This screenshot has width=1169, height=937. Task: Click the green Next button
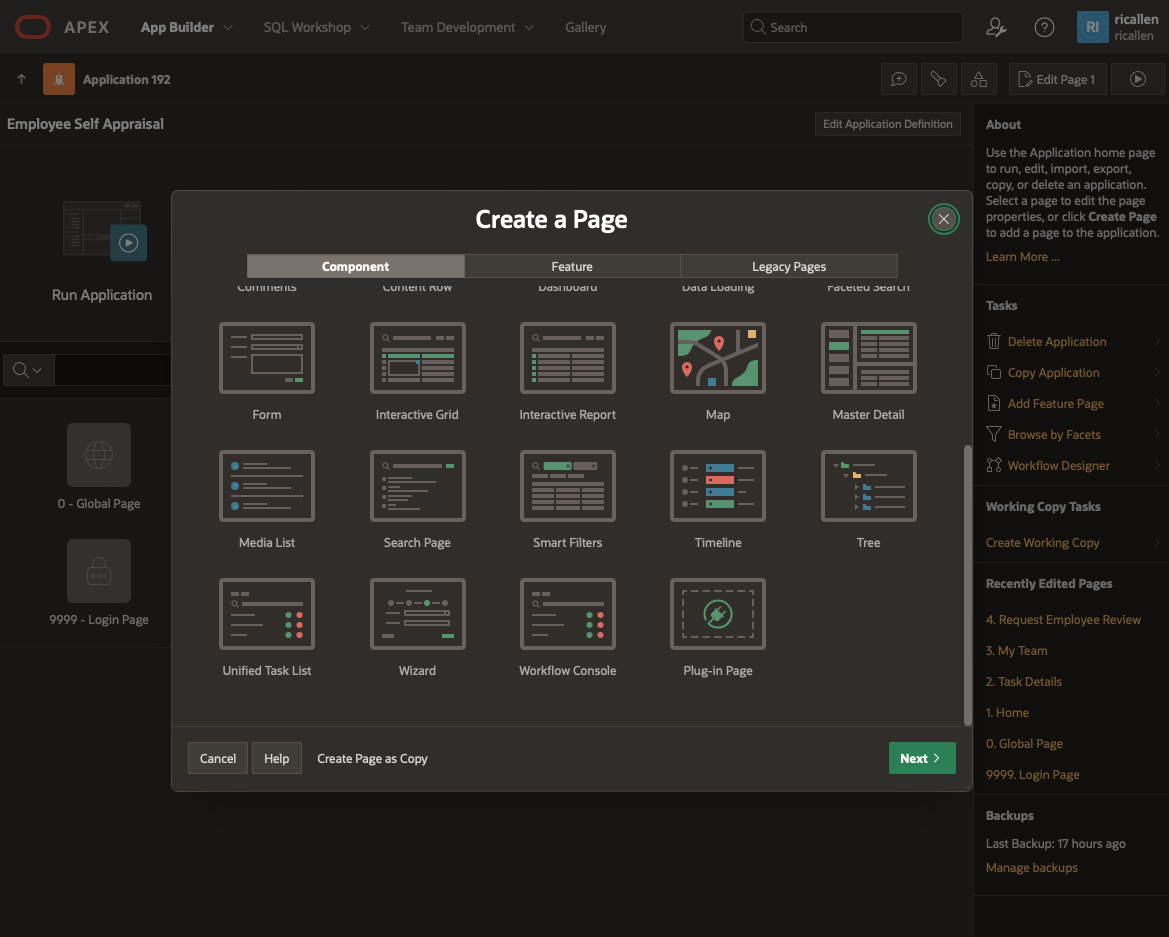click(922, 758)
